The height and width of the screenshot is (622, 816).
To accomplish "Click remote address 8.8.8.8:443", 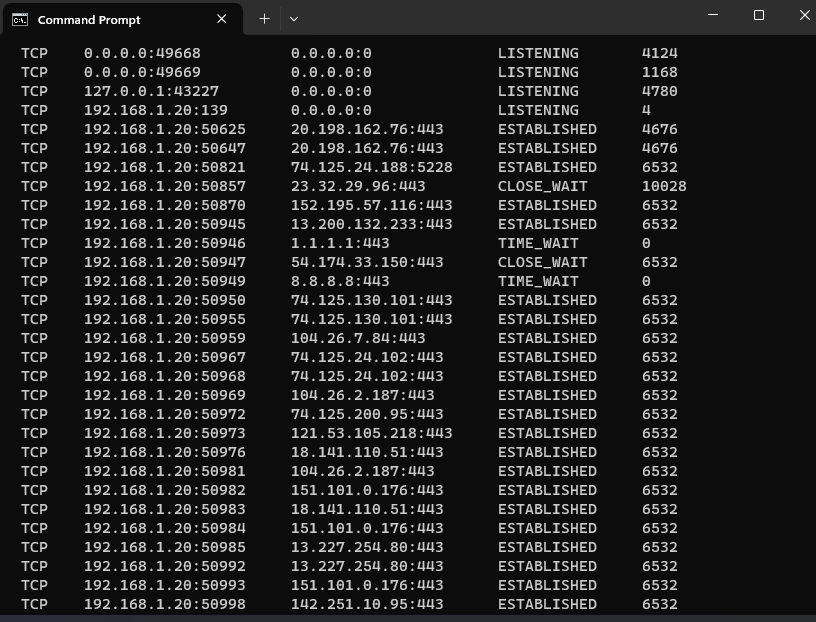I will 340,281.
